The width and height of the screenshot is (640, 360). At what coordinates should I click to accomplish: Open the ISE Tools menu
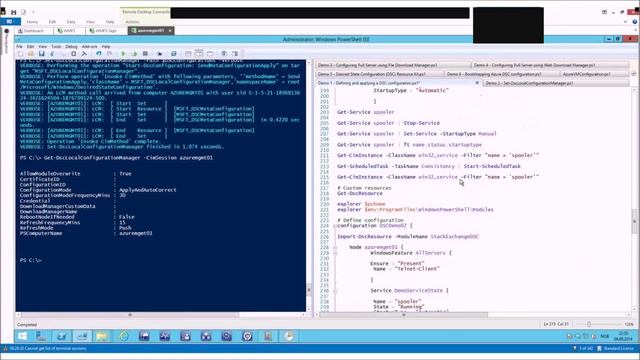(56, 47)
